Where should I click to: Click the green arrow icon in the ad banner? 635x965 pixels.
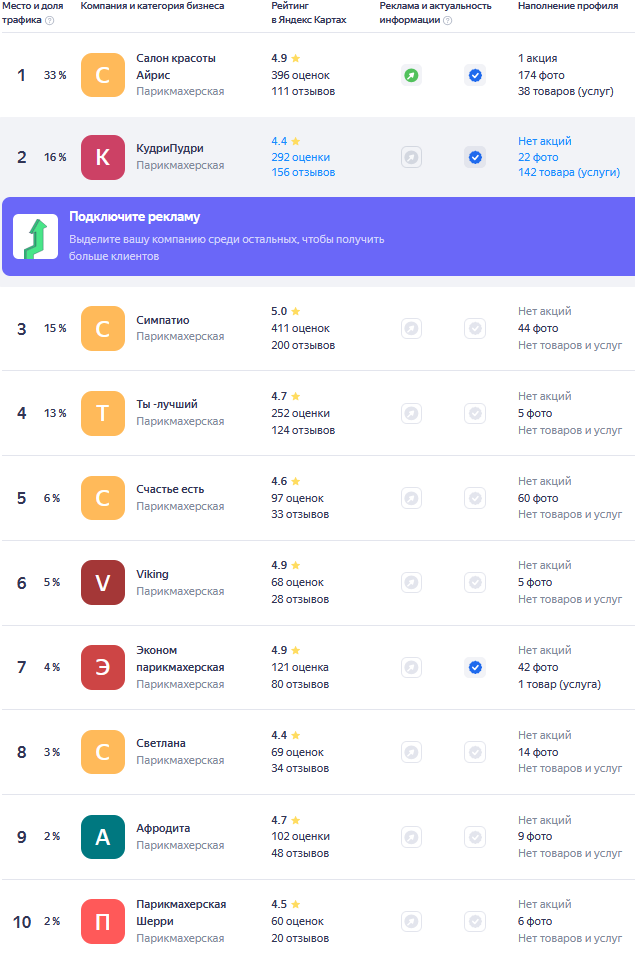35,237
